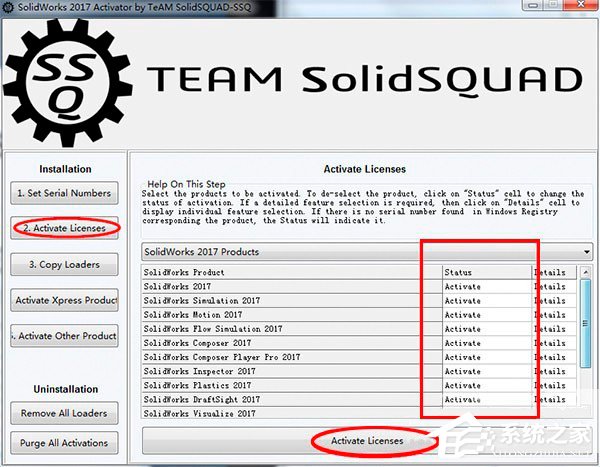Select the SolidWorks DraftSight 2017 row
This screenshot has width=600, height=467.
(x=292, y=400)
